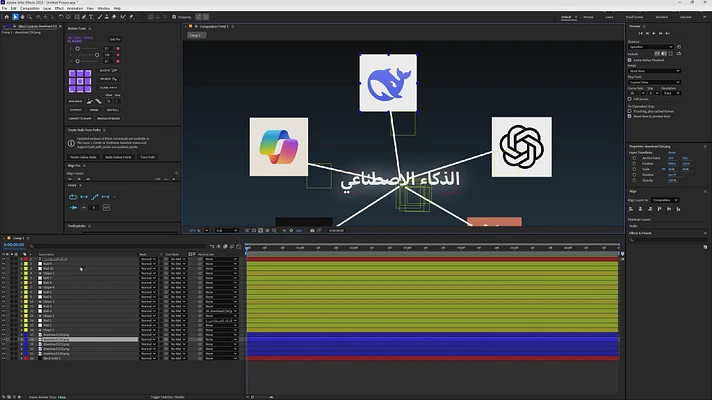Open the Range dropdown showing Work Area

pyautogui.click(x=654, y=71)
